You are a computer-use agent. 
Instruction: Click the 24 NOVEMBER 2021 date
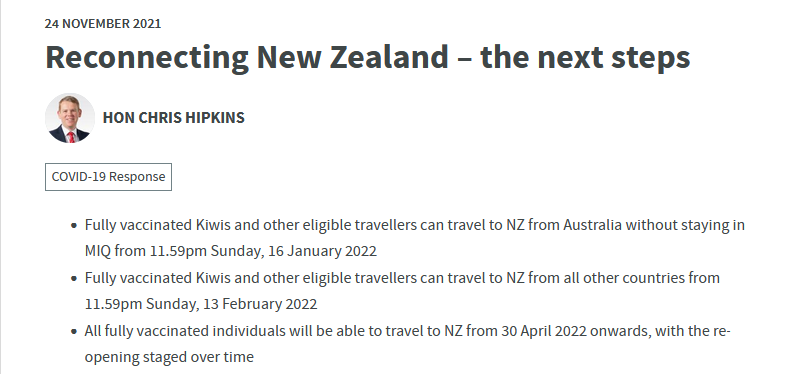click(103, 24)
